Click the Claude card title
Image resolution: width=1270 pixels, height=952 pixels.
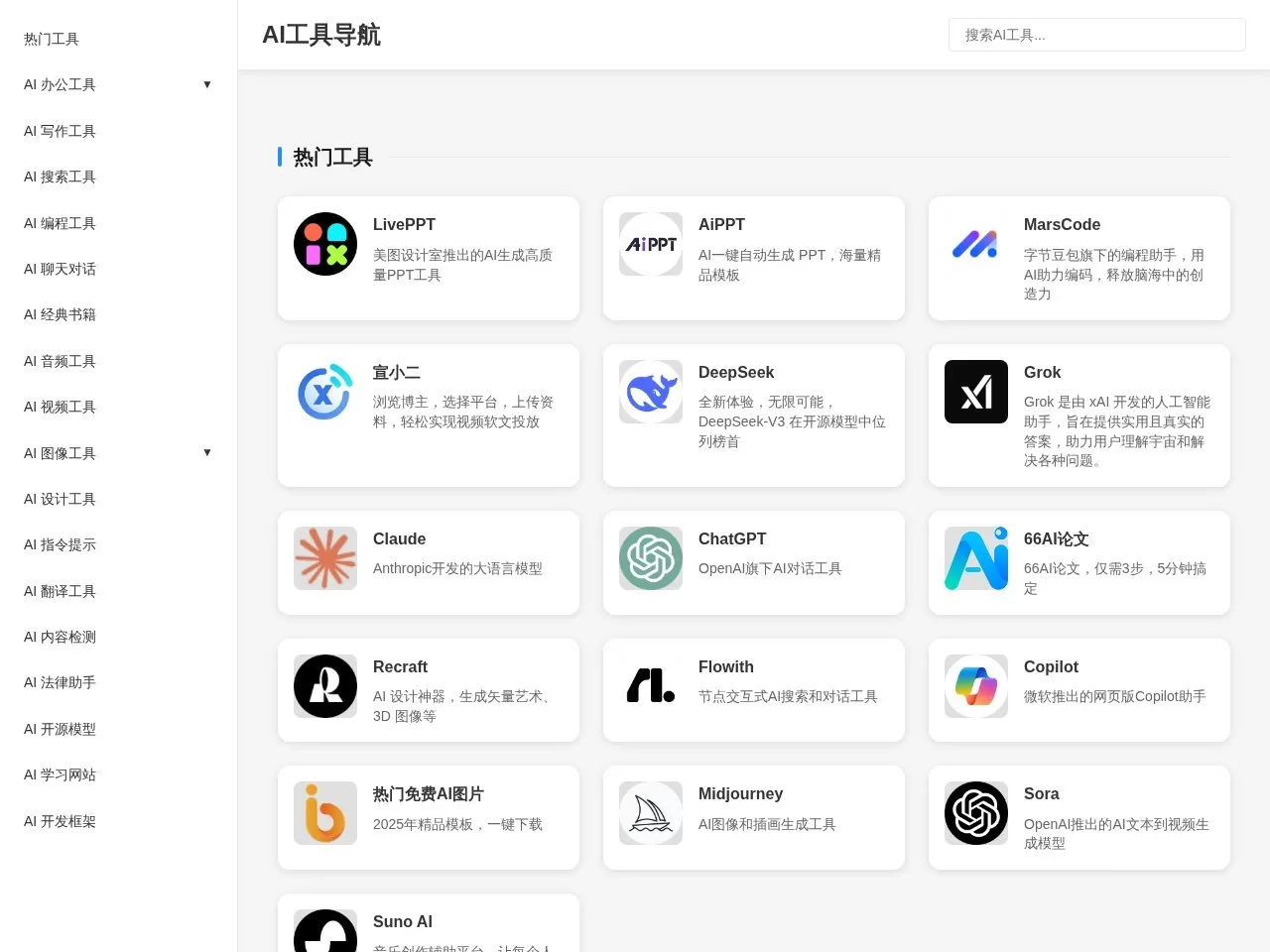tap(399, 539)
